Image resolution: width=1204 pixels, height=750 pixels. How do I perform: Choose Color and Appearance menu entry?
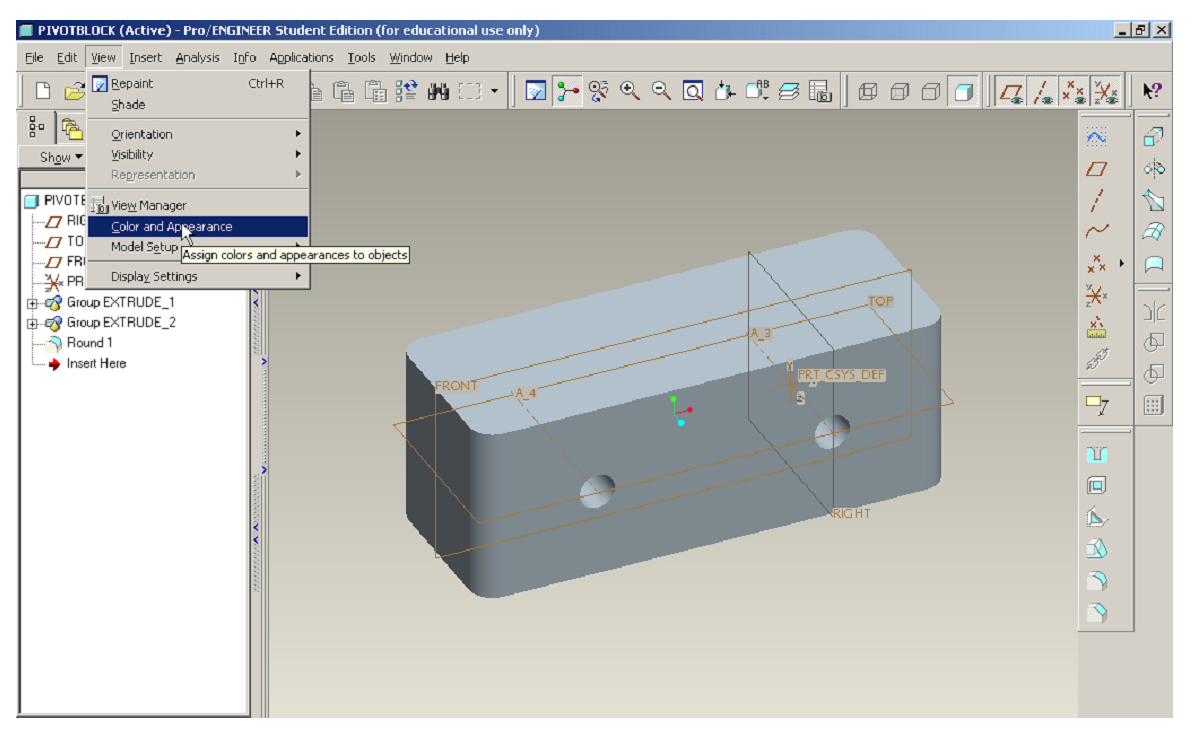pos(198,227)
